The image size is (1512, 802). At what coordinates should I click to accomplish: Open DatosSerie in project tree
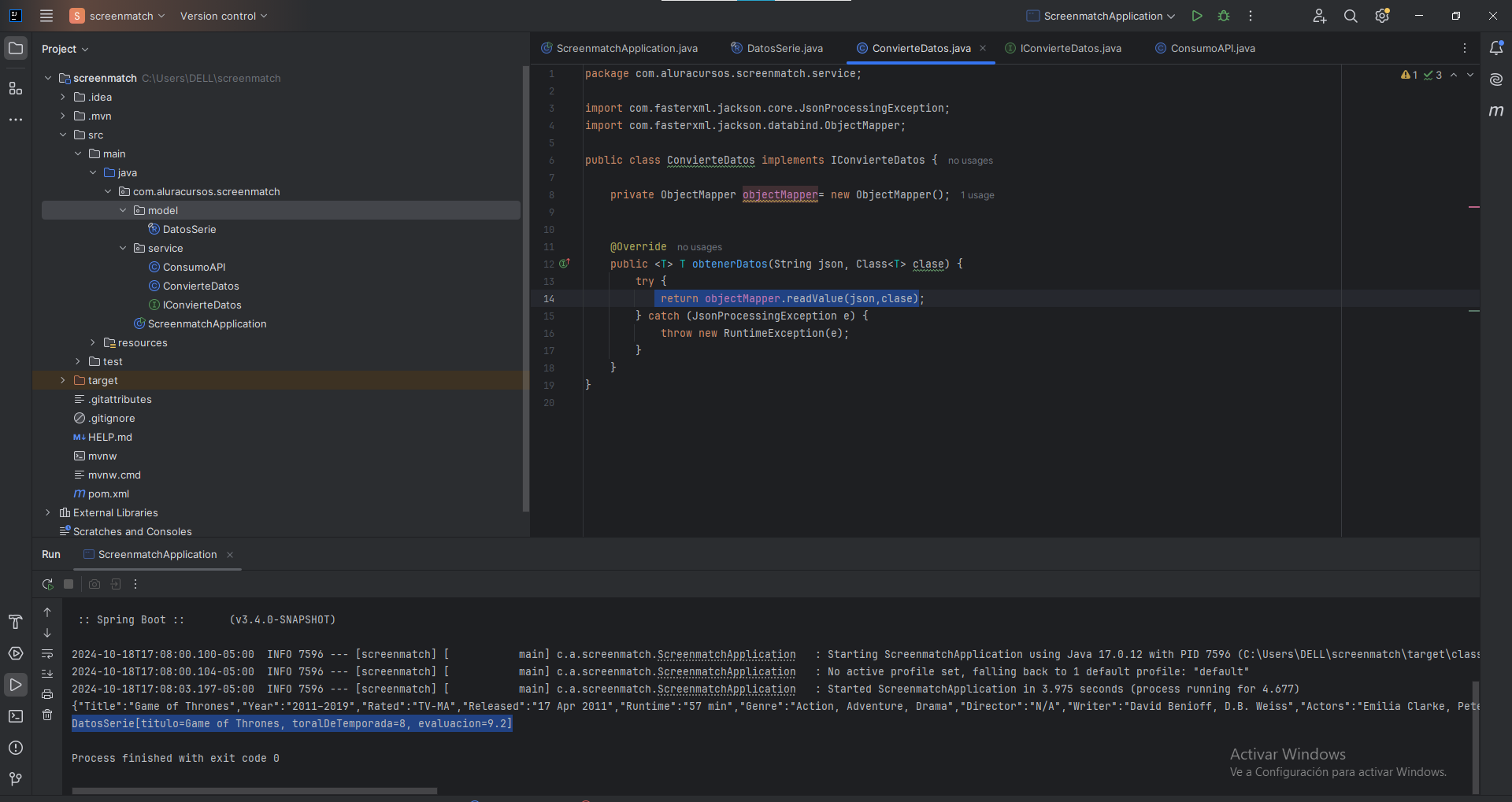[x=189, y=229]
